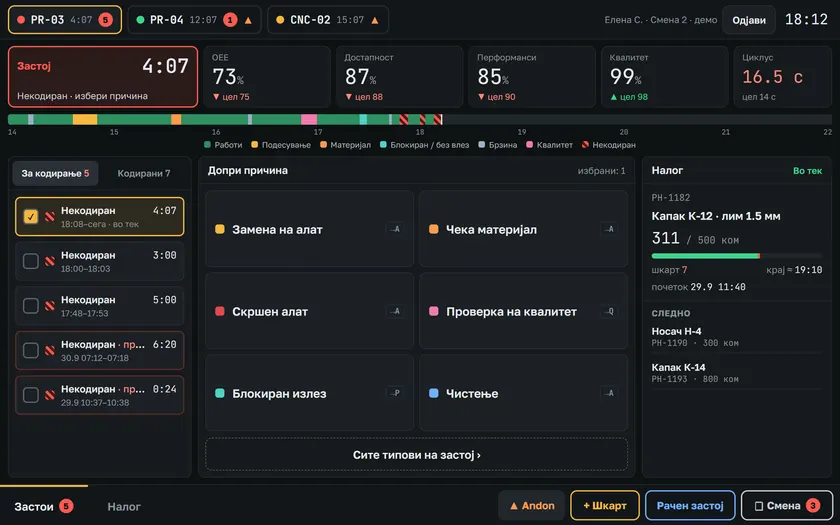
Task: Click the Подесување legend swatch
Action: tap(254, 145)
